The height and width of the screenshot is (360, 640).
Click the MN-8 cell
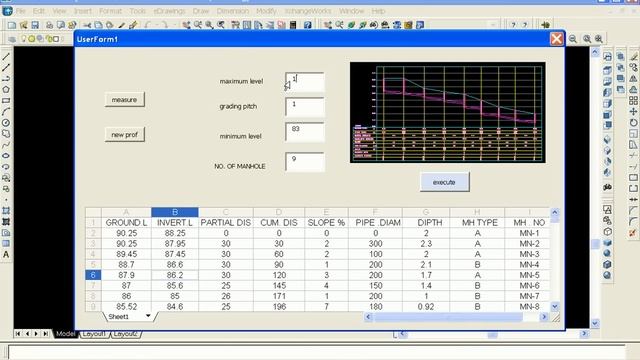(x=529, y=307)
